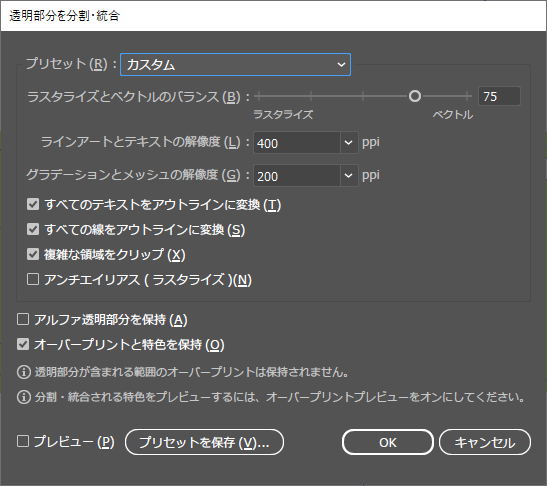Viewport: 547px width, 486px height.
Task: Click the info icon beside 透明部分が含まれる範囲
Action: coord(24,372)
